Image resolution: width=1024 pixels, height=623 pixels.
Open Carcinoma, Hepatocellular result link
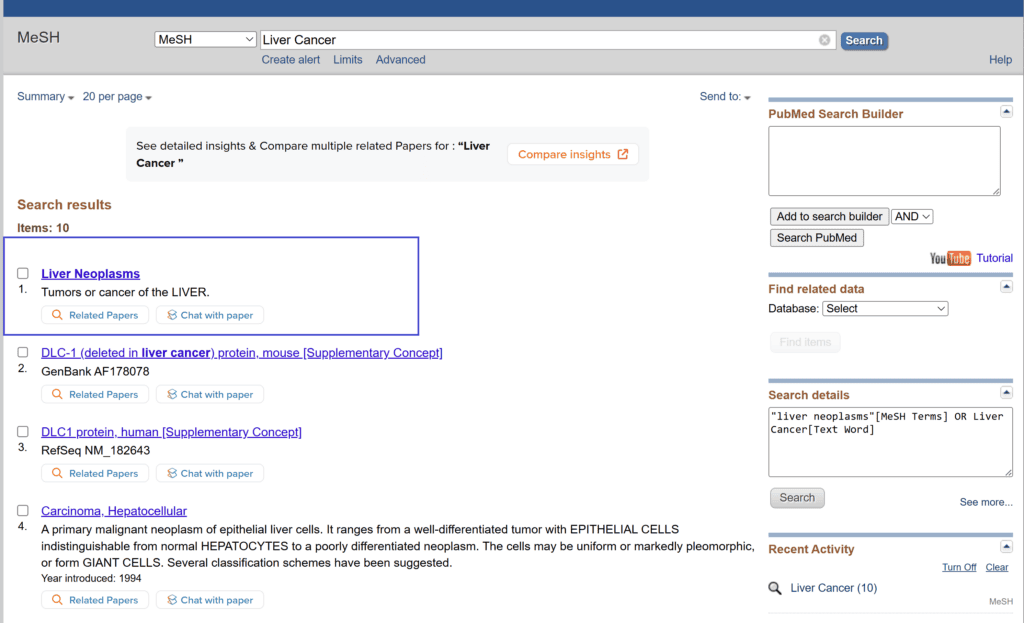[x=114, y=511]
